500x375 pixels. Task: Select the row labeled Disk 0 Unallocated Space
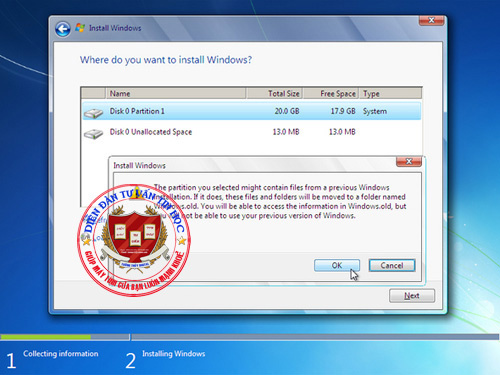pyautogui.click(x=252, y=132)
